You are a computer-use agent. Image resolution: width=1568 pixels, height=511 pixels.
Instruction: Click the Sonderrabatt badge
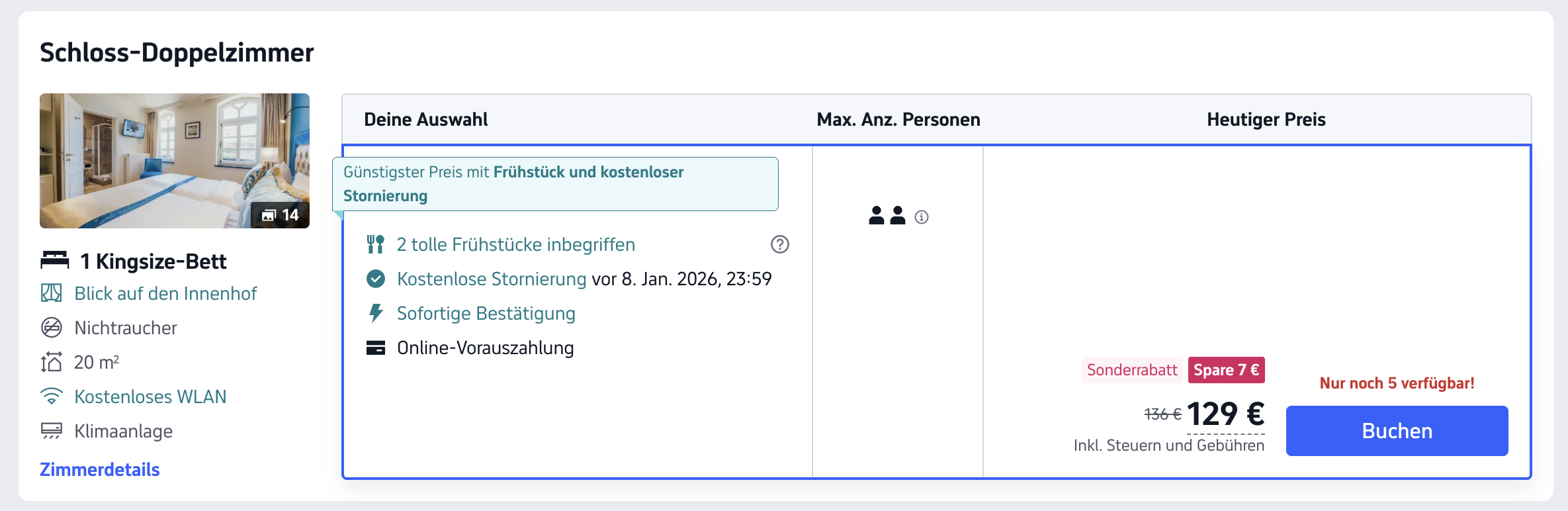click(1131, 370)
